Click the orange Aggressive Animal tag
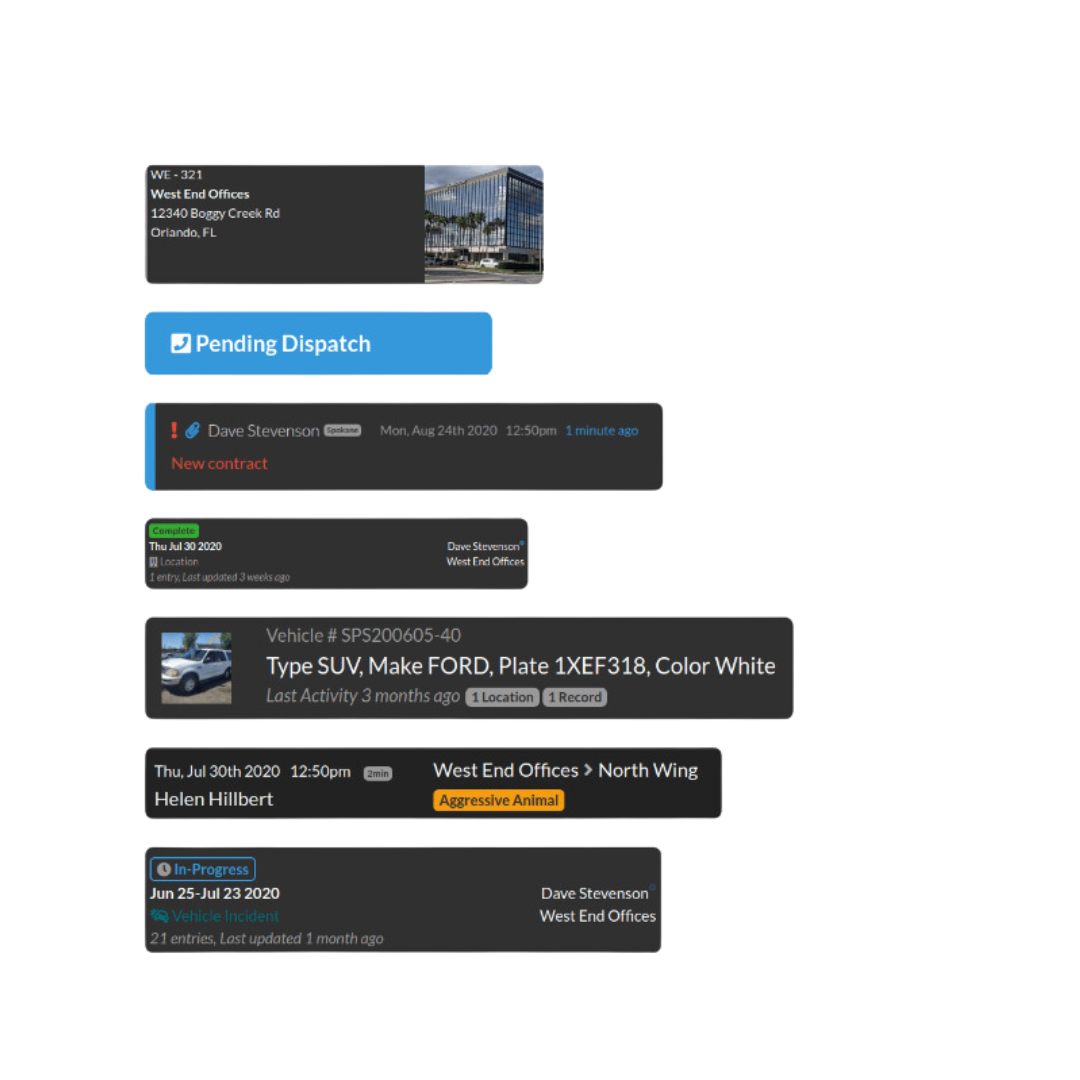Screen dimensions: 1080x1080 click(x=498, y=801)
